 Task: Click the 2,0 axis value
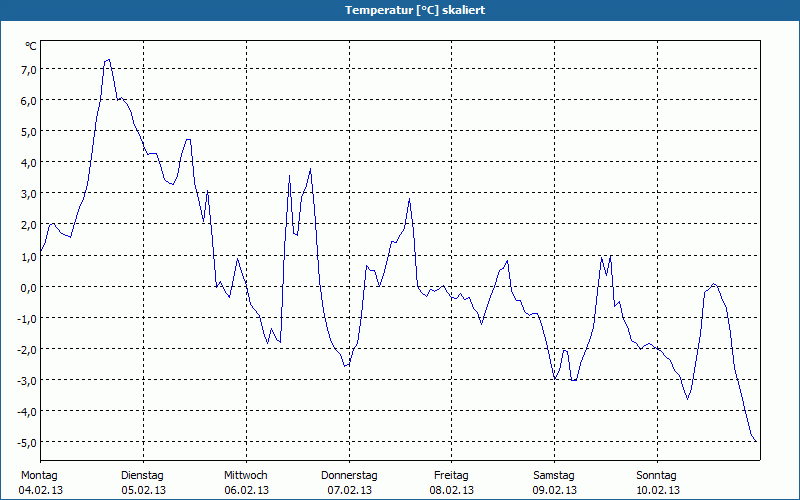[29, 226]
